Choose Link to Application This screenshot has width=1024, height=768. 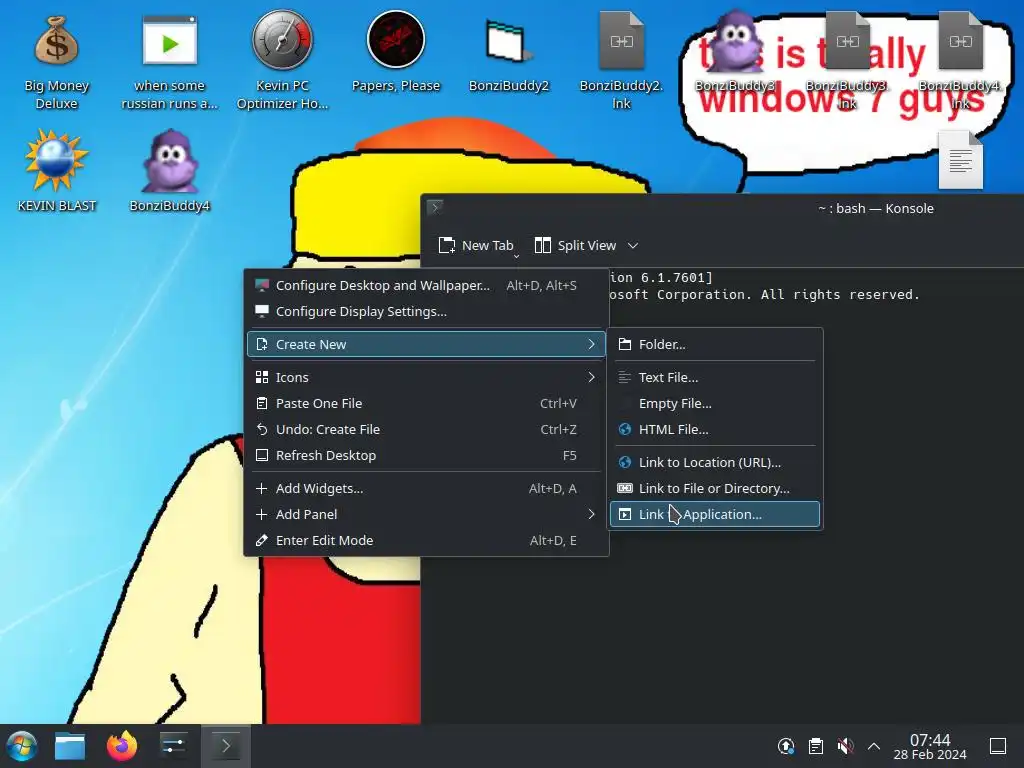[x=715, y=514]
